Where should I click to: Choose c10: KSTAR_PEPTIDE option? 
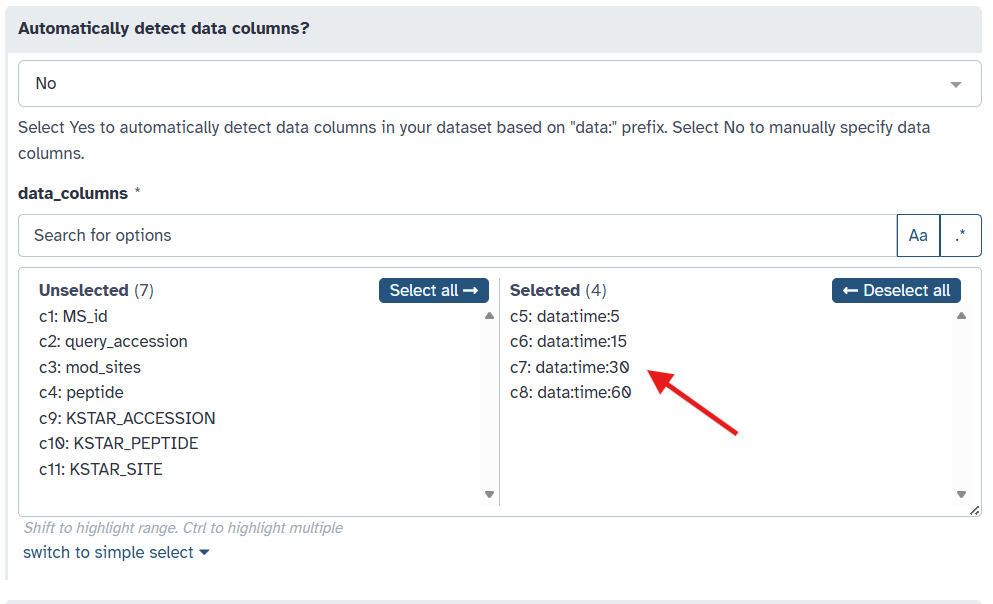119,443
